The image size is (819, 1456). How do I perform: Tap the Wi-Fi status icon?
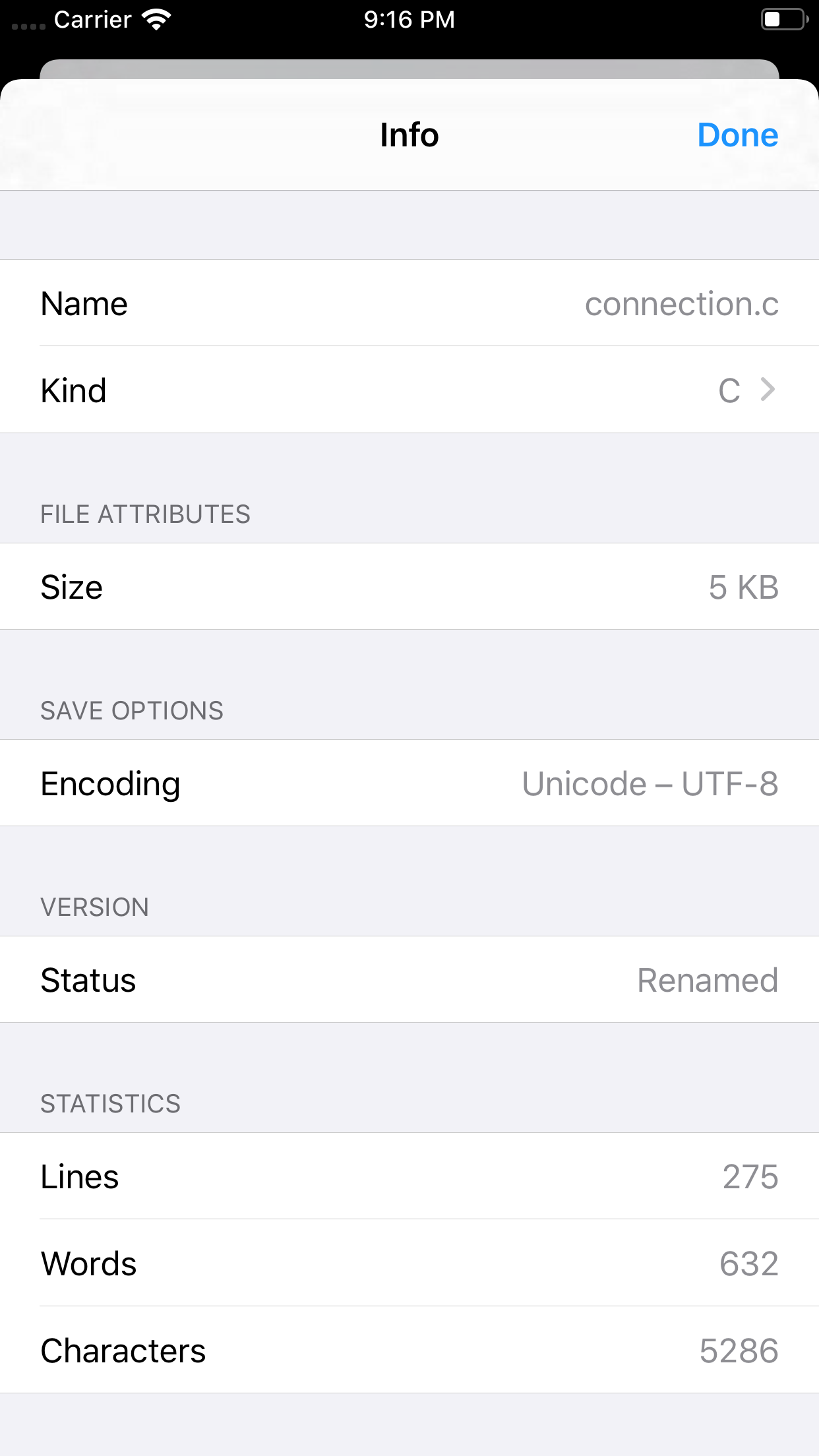point(156,20)
